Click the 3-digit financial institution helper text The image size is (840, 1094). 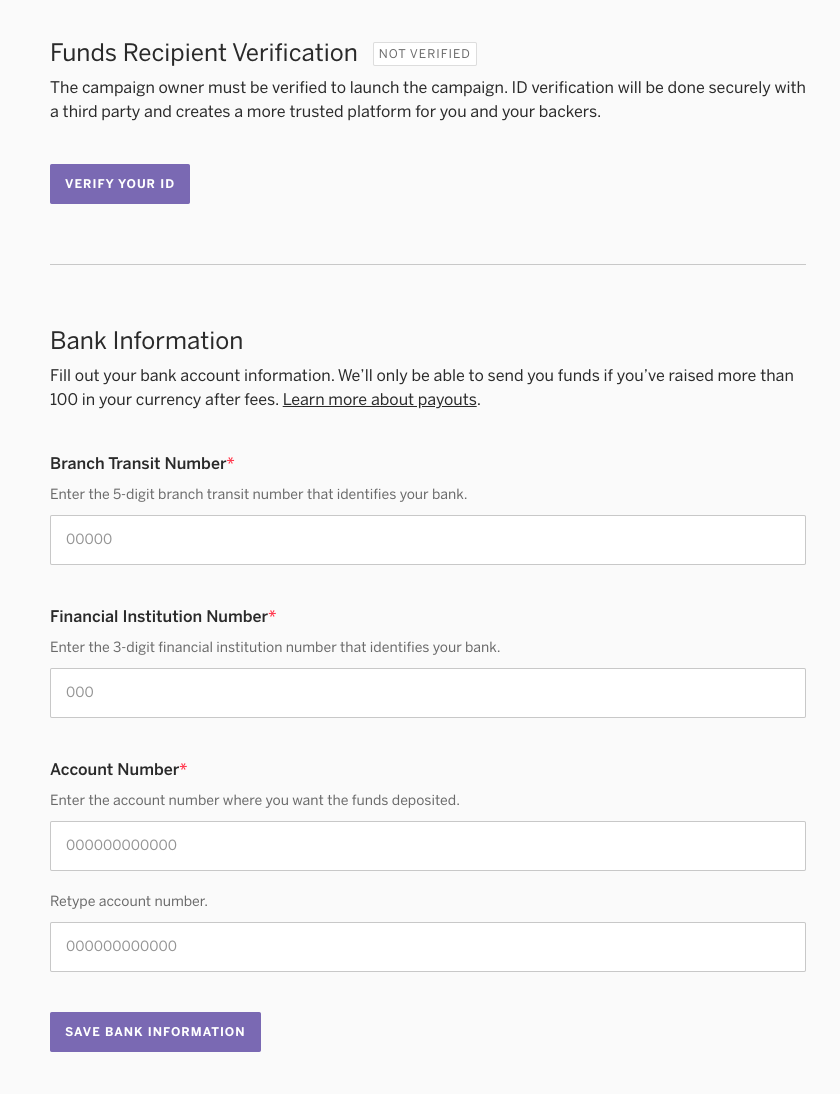coord(275,647)
